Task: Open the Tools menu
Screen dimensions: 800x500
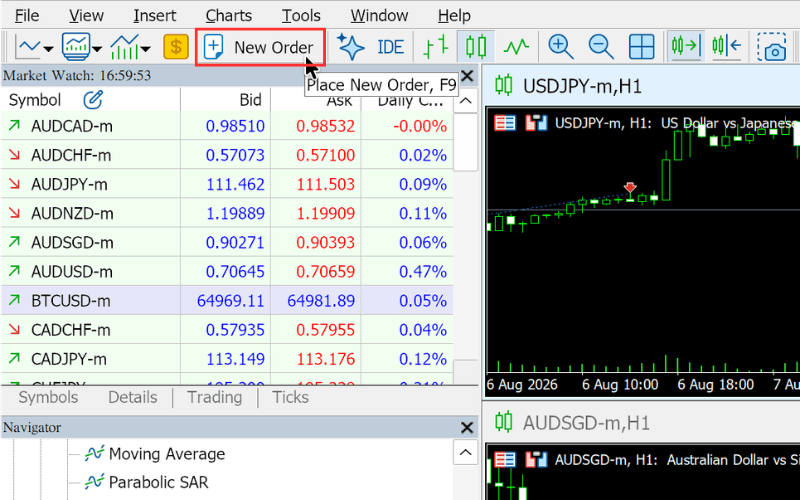Action: (x=301, y=16)
